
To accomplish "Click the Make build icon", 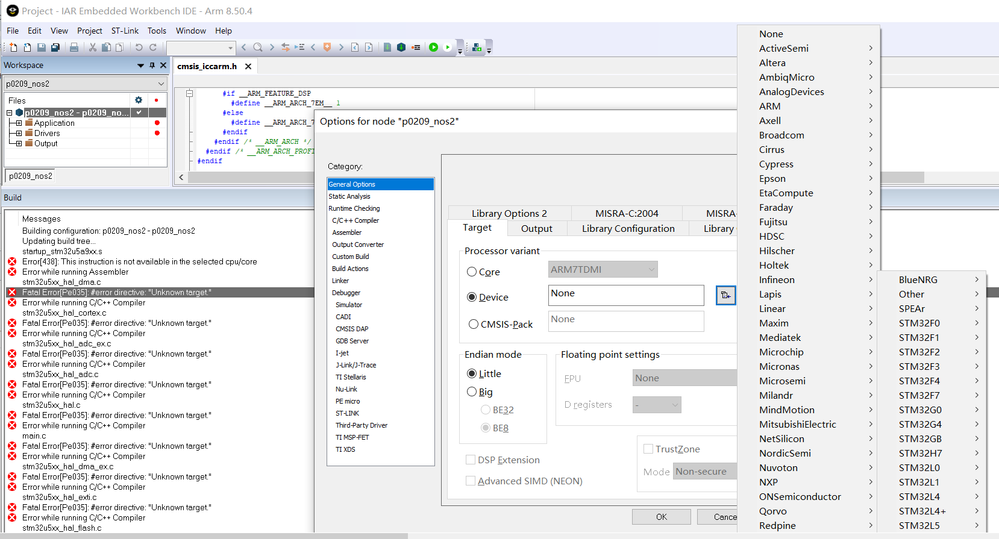I will pyautogui.click(x=401, y=47).
